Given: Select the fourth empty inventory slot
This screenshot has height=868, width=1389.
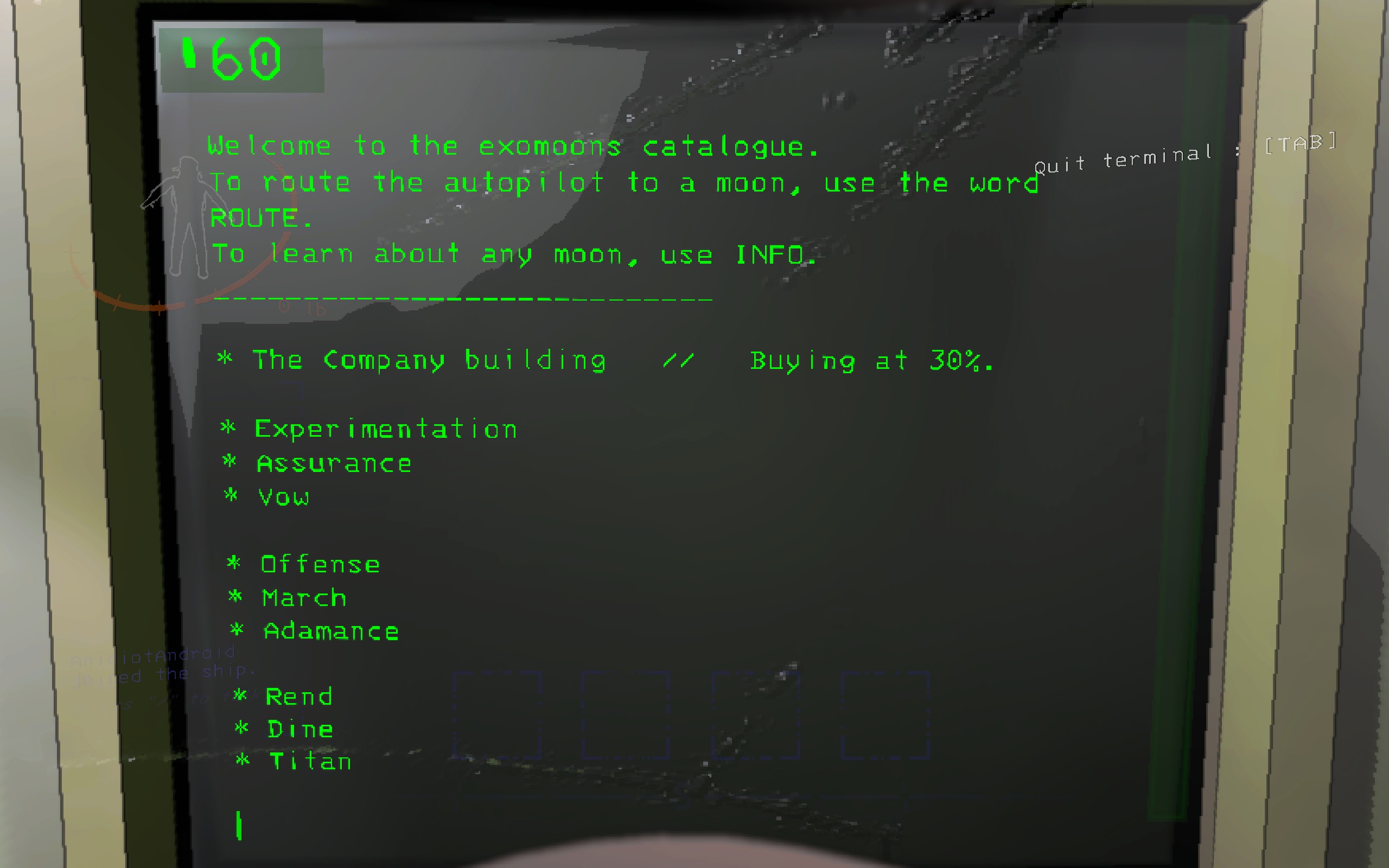Looking at the screenshot, I should (x=885, y=716).
